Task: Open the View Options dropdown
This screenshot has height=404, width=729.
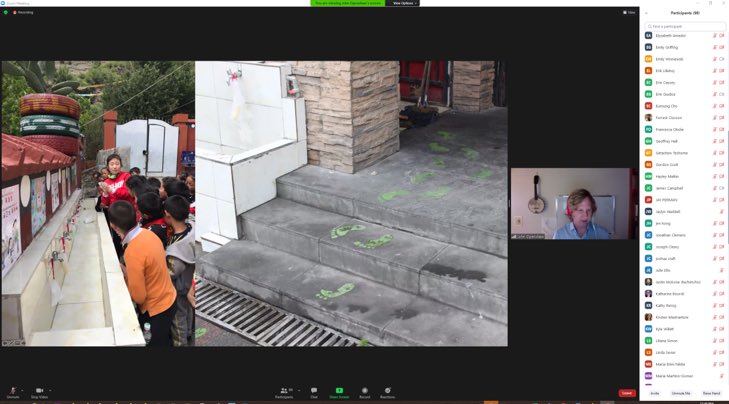Action: pos(403,3)
